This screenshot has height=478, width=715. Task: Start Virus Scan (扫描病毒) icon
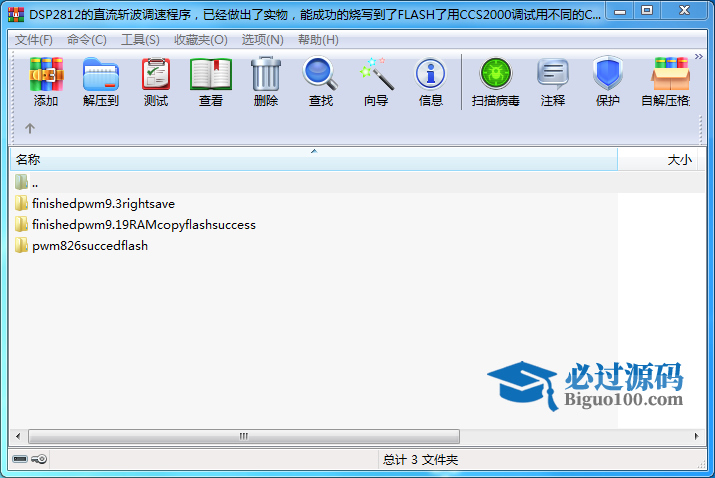(x=496, y=81)
